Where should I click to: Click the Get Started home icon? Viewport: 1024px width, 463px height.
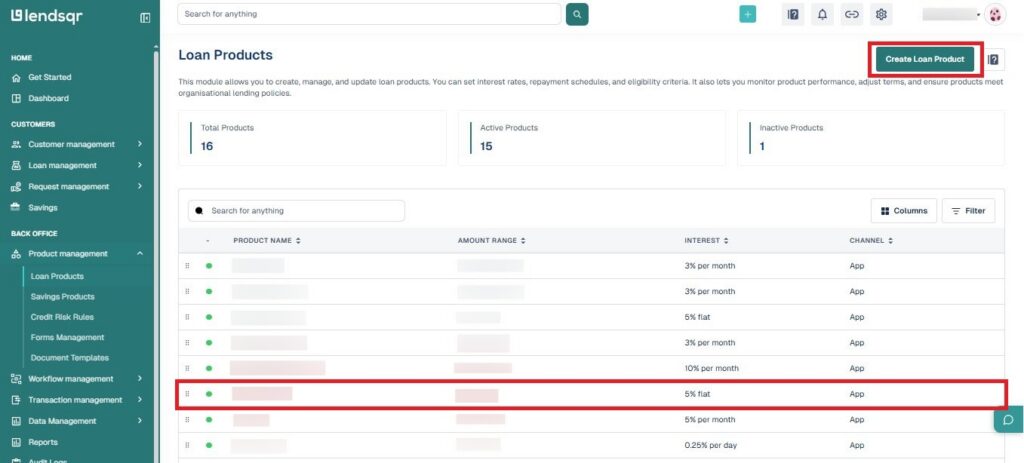pos(16,78)
